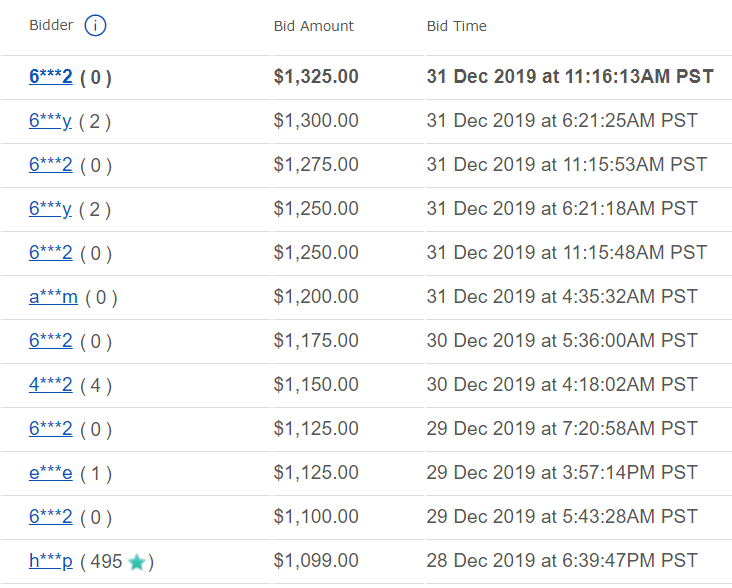The height and width of the screenshot is (588, 732).
Task: Click the Bid Time column header
Action: tap(456, 26)
